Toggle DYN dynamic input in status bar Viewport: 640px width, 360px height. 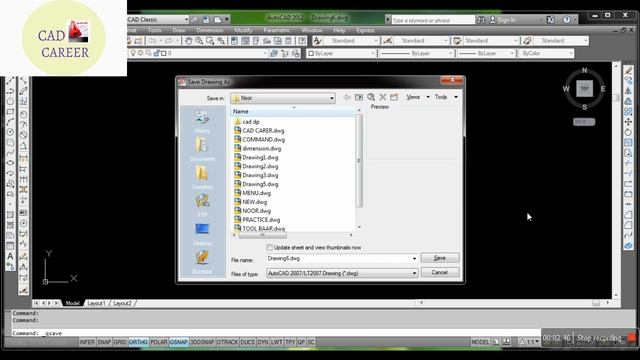[x=263, y=342]
